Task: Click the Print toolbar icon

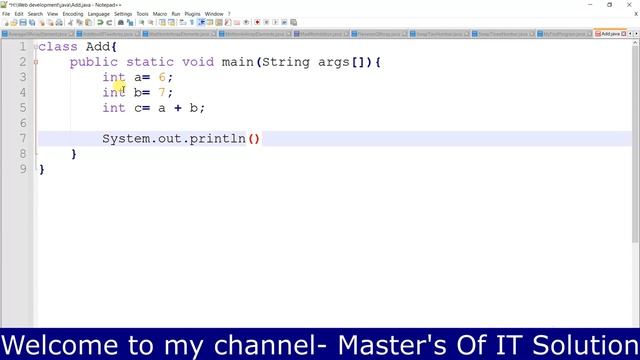Action: click(x=59, y=22)
